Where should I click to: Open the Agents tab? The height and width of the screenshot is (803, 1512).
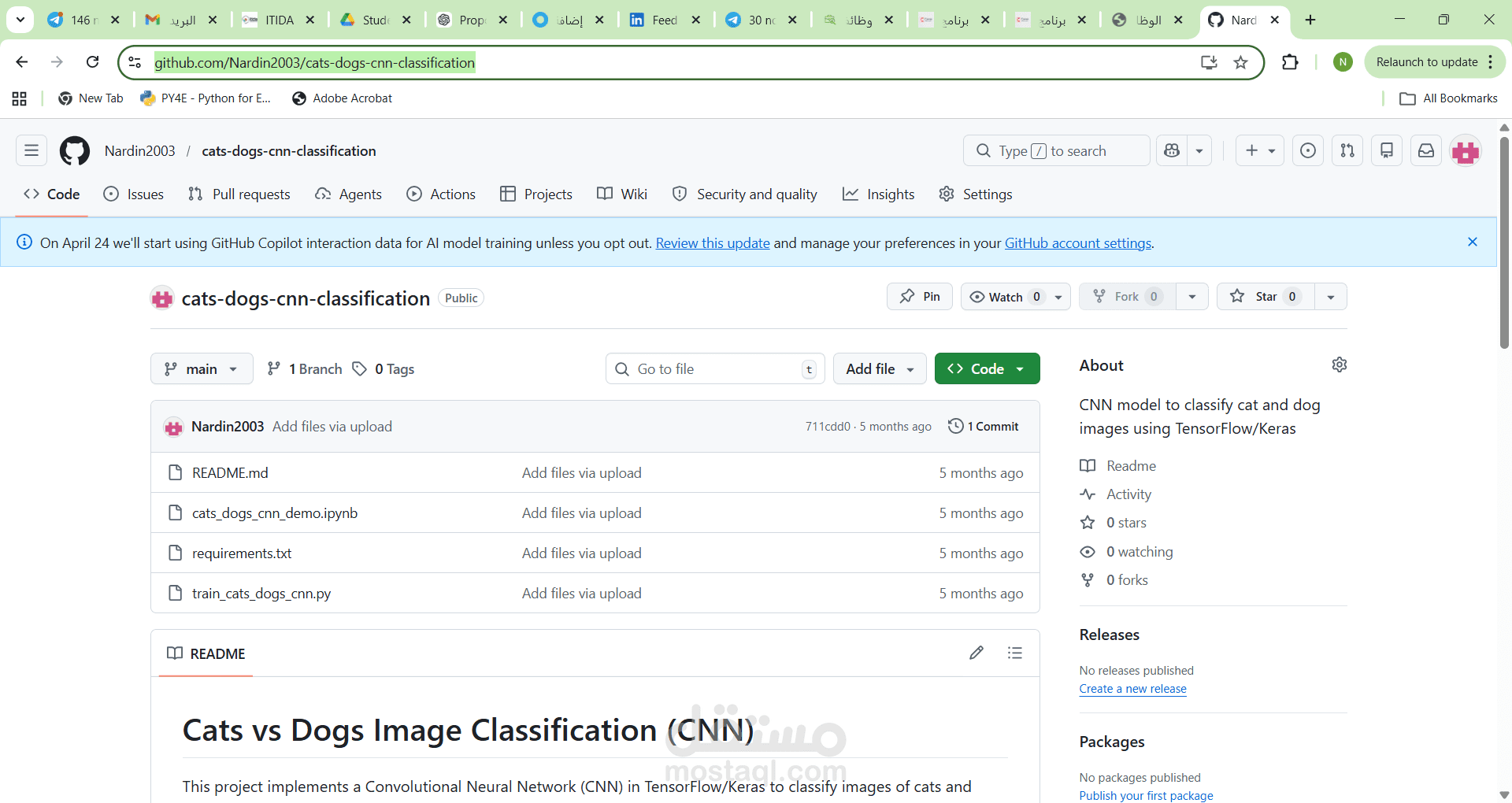[x=348, y=194]
